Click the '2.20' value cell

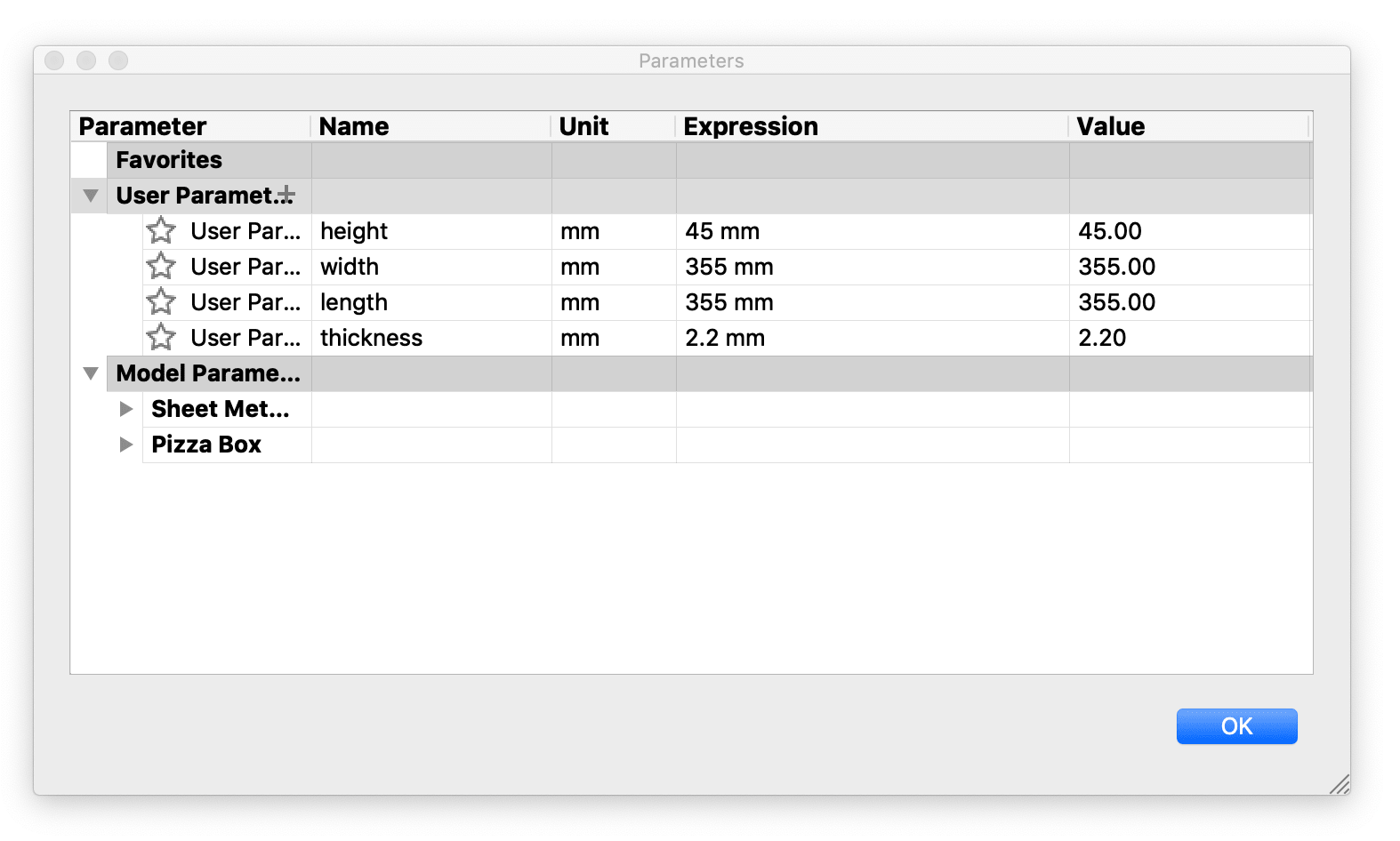tap(1190, 338)
